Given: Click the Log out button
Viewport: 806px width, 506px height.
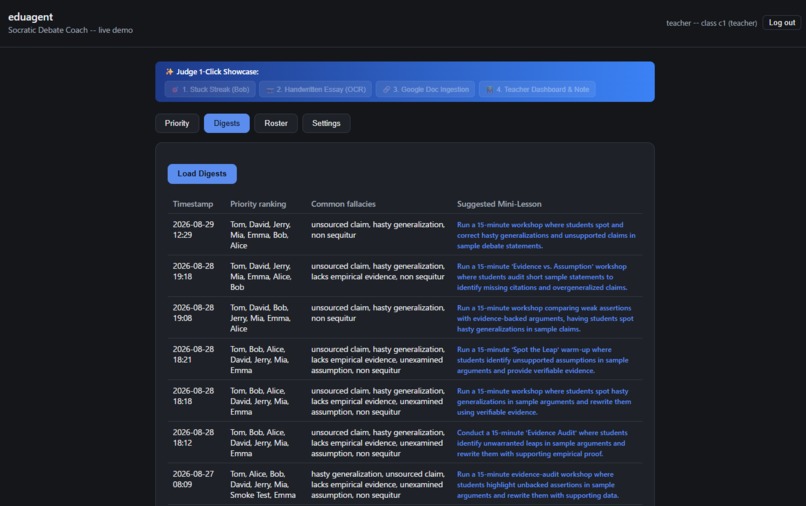Looking at the screenshot, I should (x=782, y=23).
